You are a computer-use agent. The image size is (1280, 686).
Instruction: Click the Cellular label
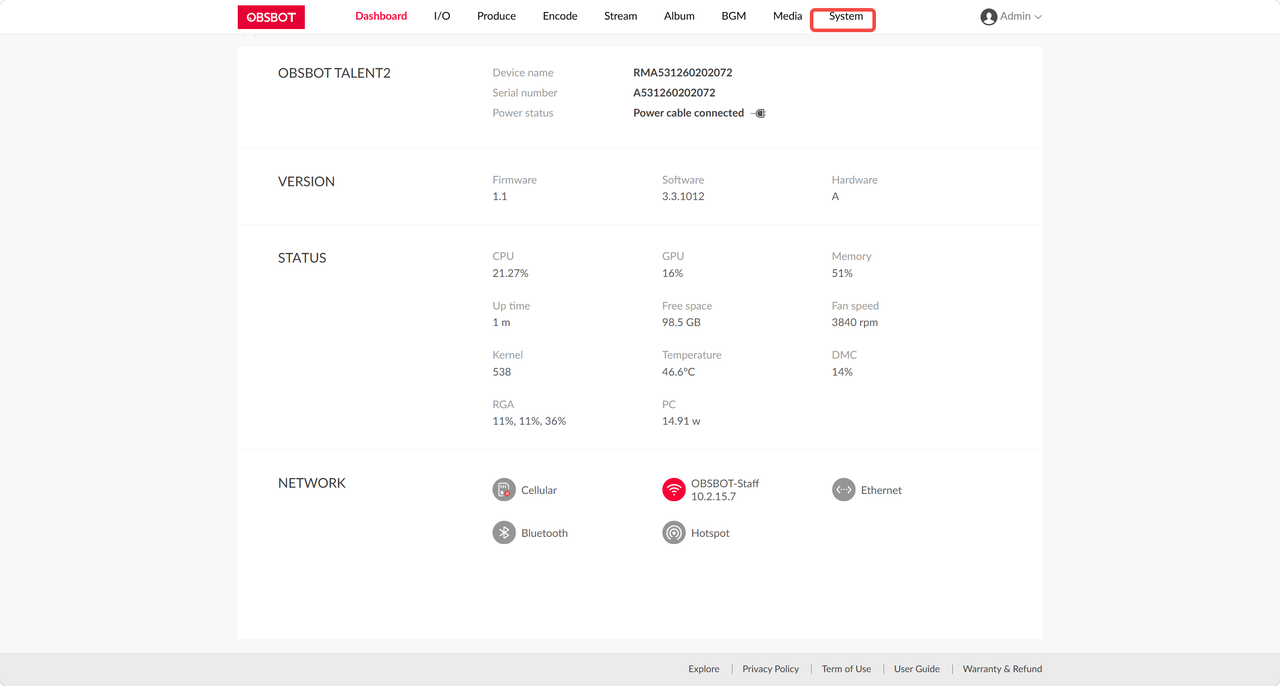click(x=539, y=490)
